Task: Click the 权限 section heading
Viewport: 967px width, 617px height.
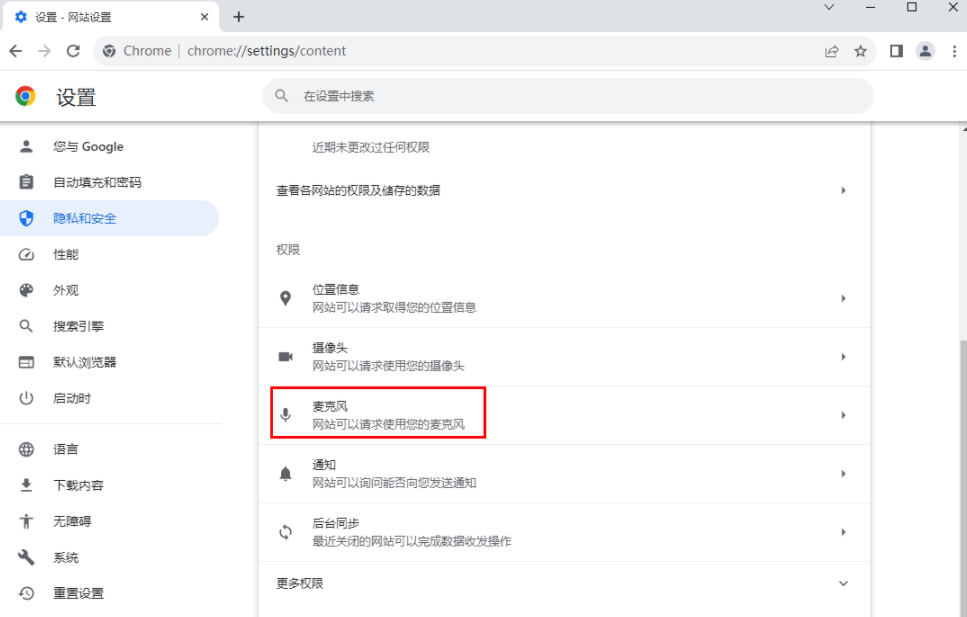Action: pos(288,250)
